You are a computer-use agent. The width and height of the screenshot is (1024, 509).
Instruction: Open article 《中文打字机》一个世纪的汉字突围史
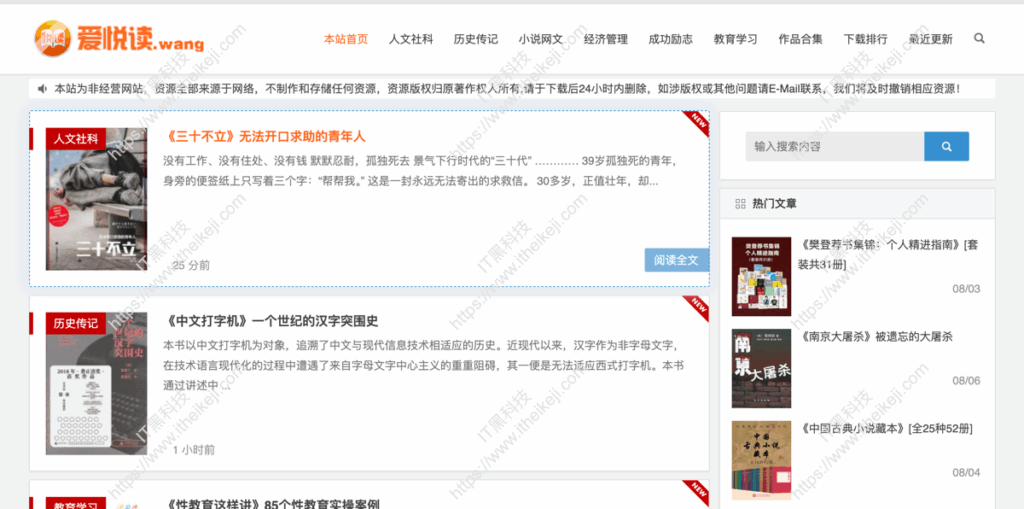(x=270, y=321)
